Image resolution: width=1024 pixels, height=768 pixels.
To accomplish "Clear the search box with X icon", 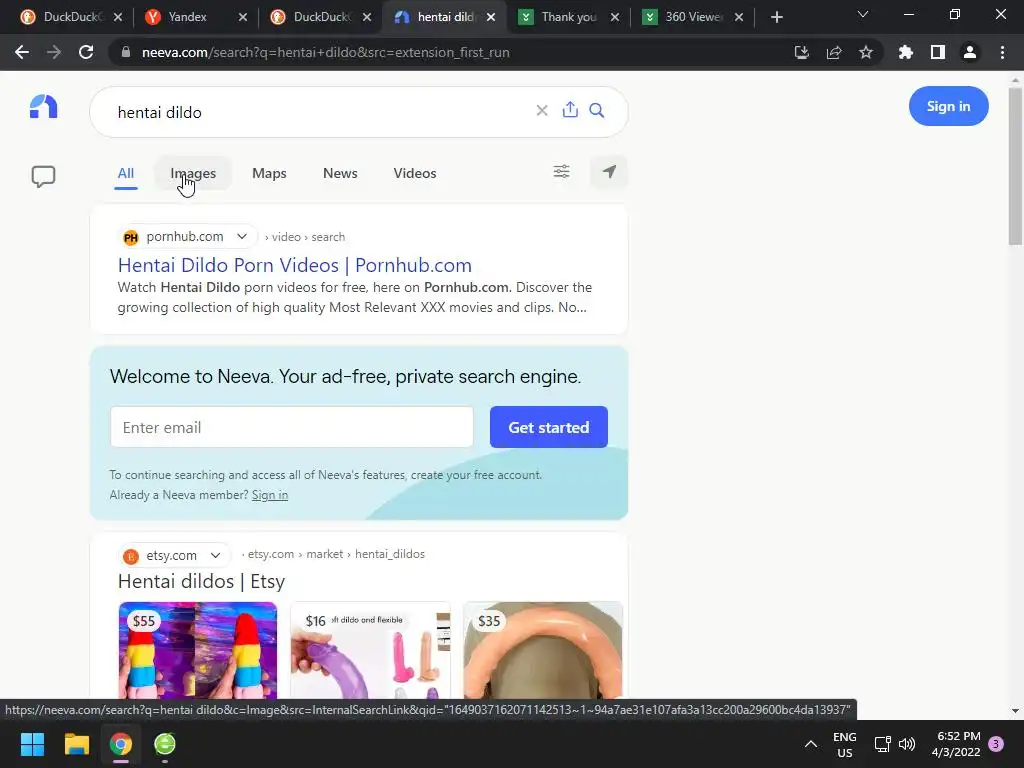I will (x=541, y=110).
